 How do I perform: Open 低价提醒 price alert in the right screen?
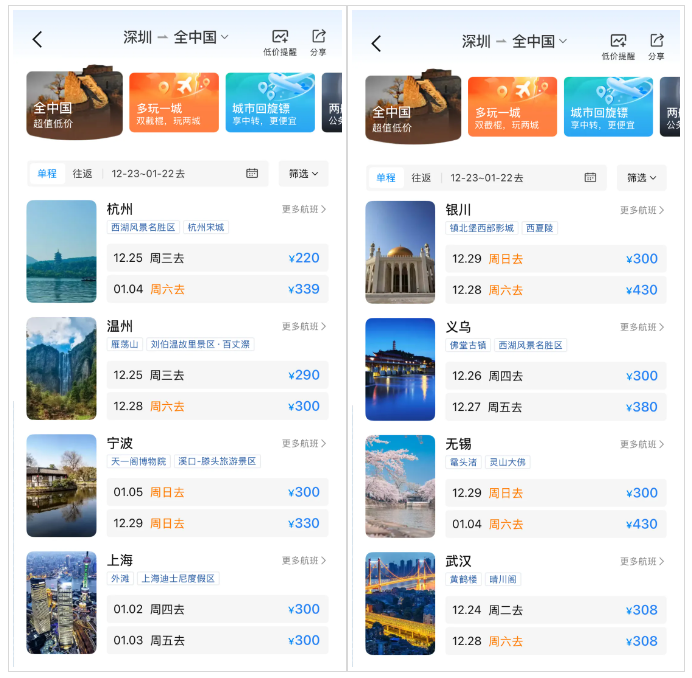[x=618, y=45]
